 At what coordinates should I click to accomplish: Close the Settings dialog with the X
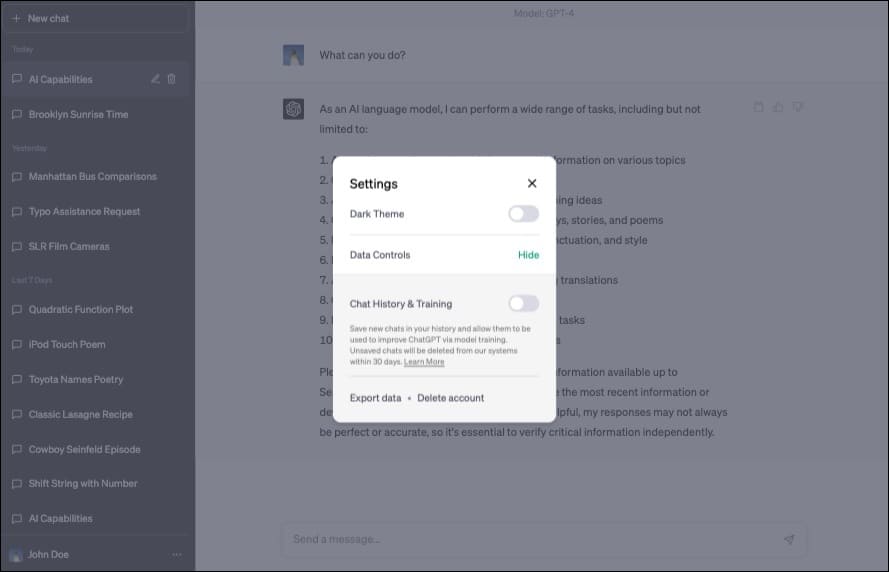pyautogui.click(x=532, y=183)
